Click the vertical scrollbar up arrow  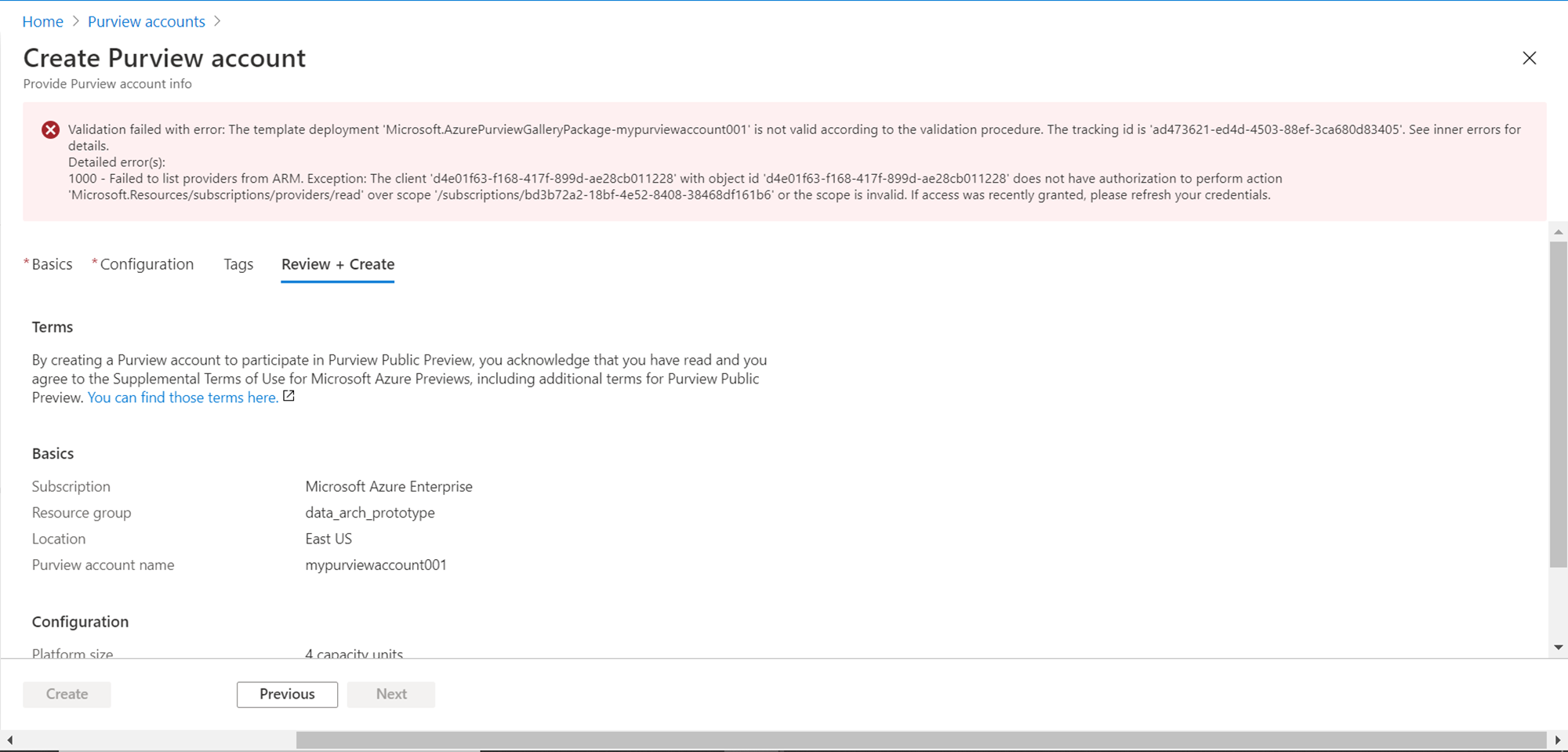(x=1558, y=232)
